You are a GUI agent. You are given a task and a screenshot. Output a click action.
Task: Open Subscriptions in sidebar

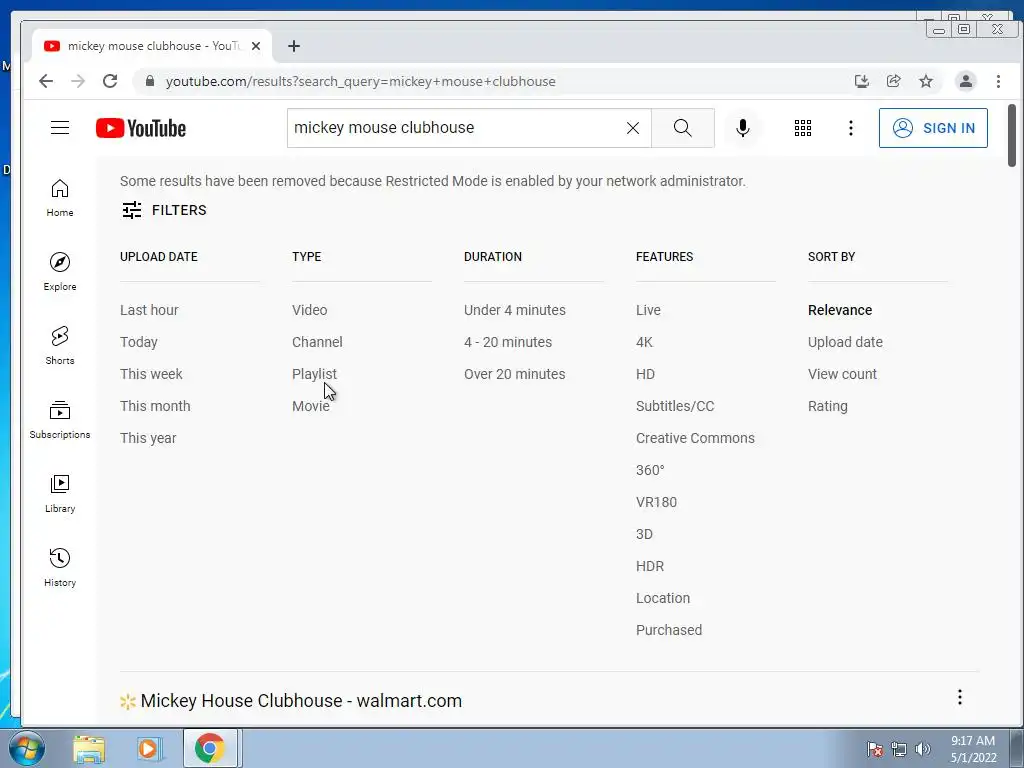click(x=59, y=419)
